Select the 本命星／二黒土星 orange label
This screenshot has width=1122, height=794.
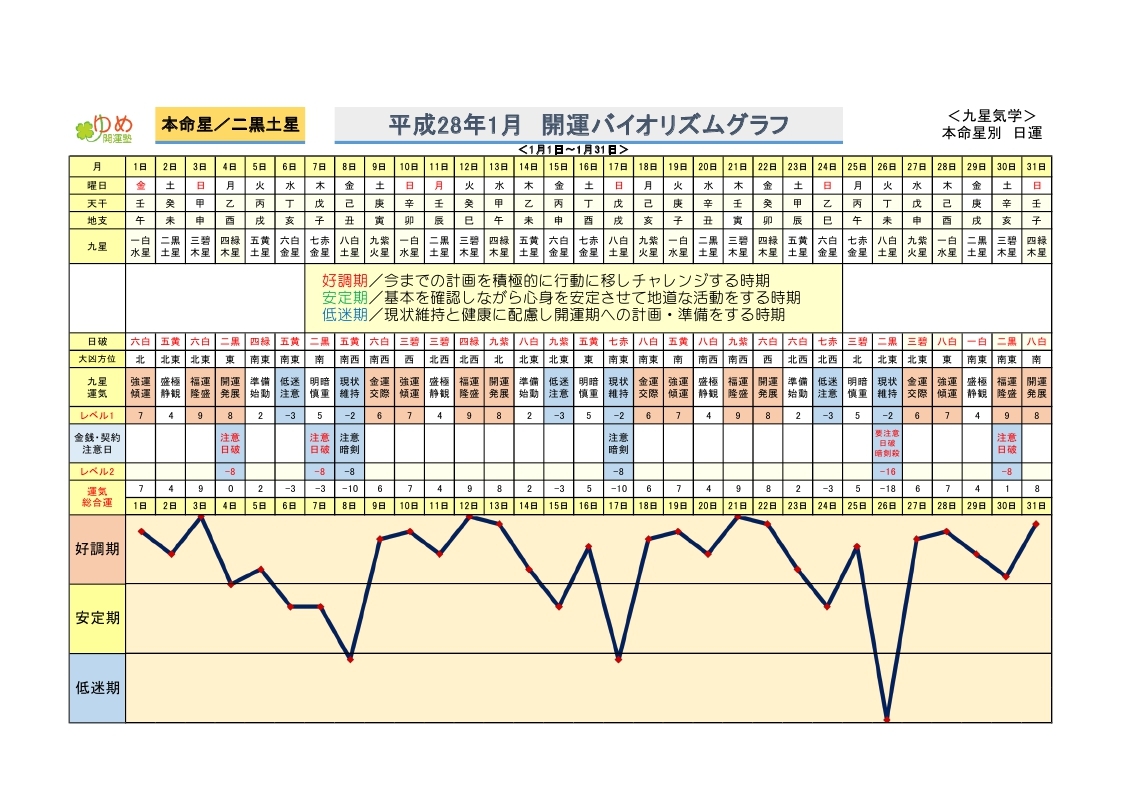pyautogui.click(x=230, y=125)
